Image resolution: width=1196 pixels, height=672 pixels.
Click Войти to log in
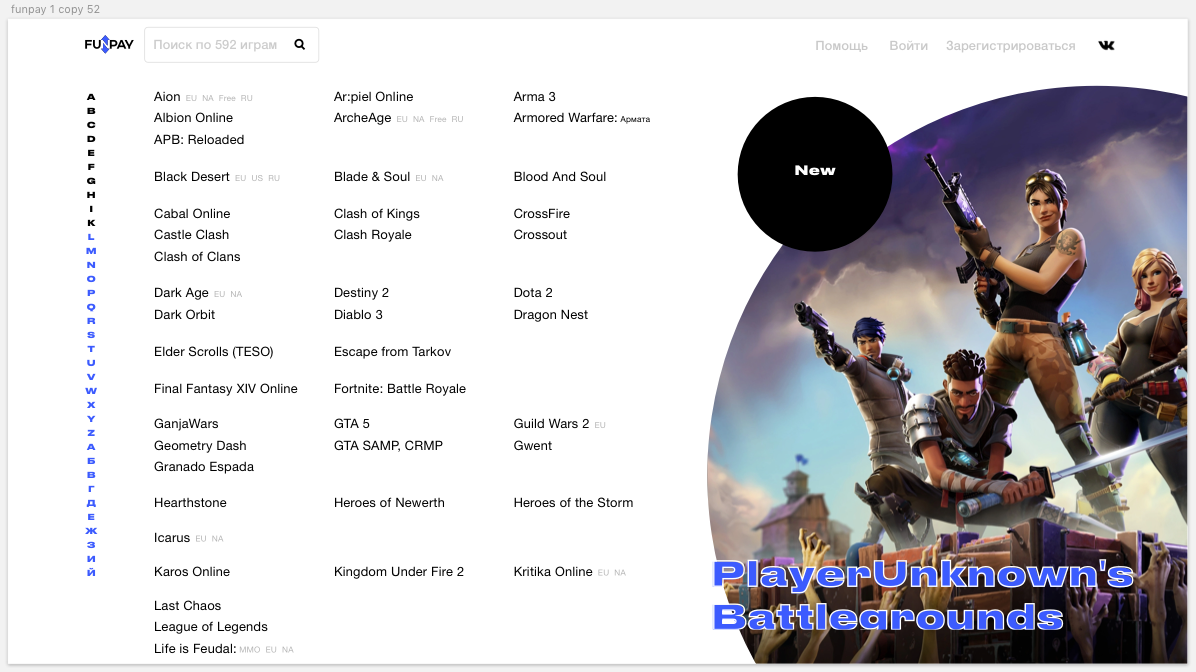908,46
